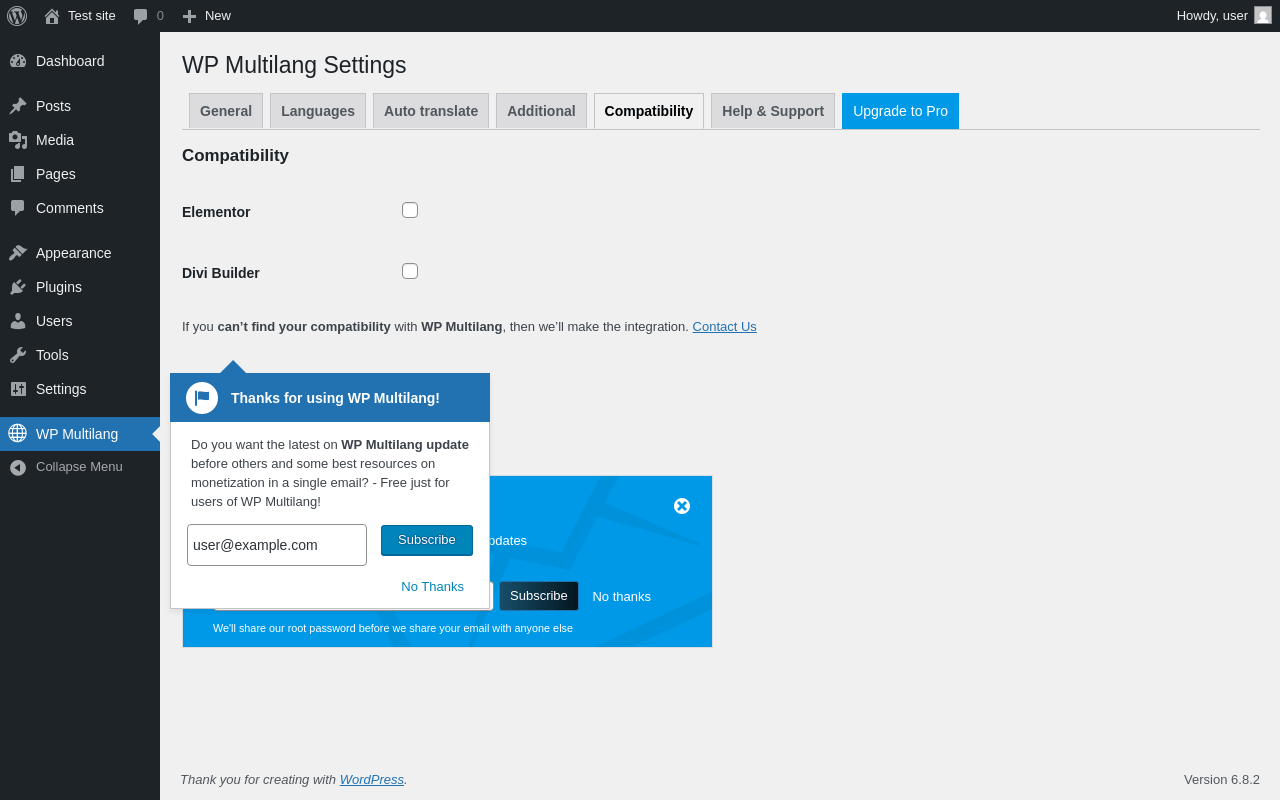Click the Appearance brush icon

[x=18, y=253]
